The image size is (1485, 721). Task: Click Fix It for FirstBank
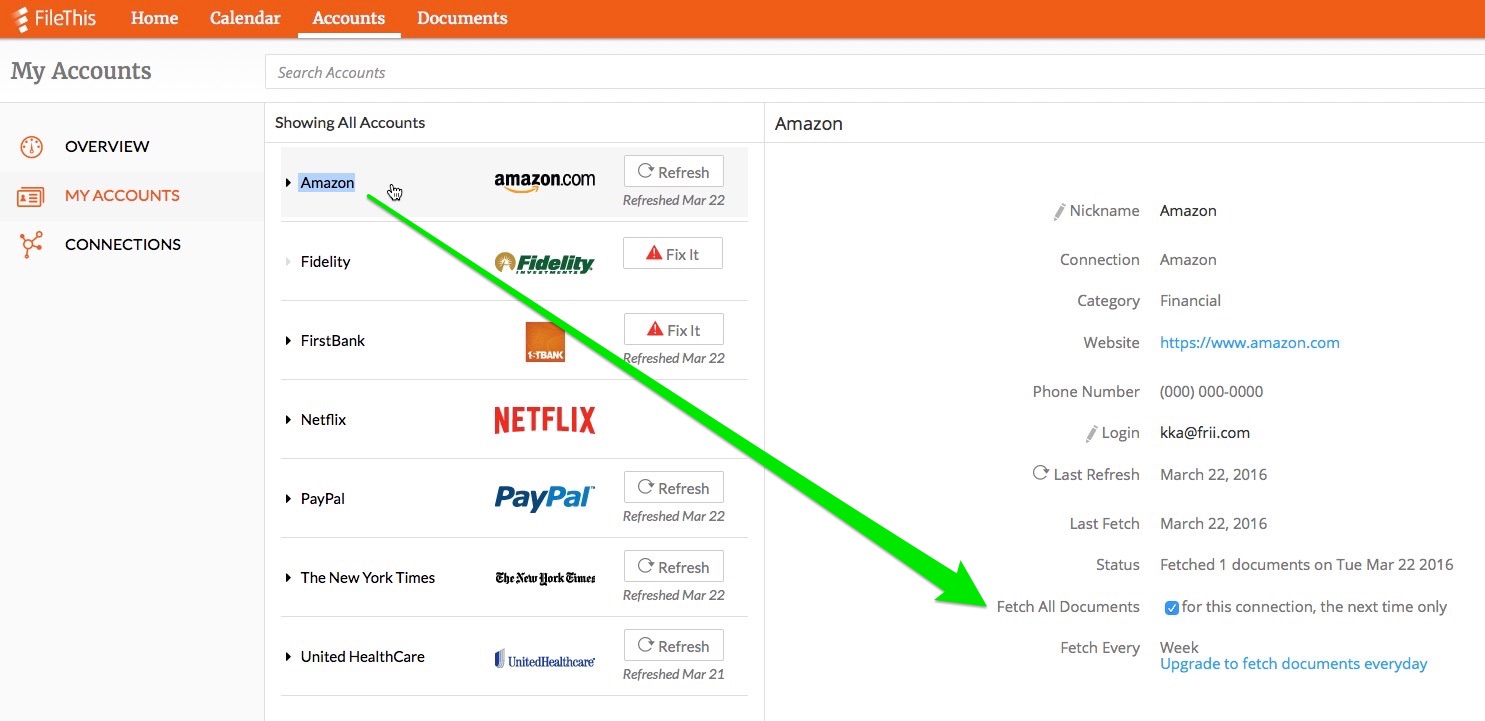(x=673, y=330)
